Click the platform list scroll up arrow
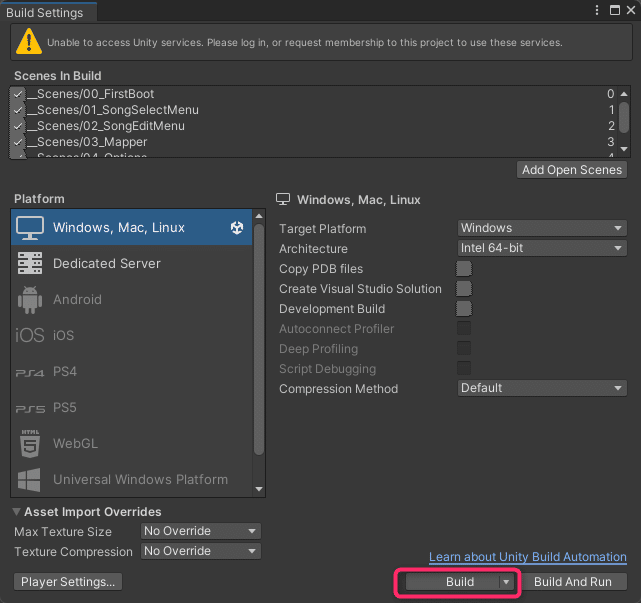 point(259,216)
